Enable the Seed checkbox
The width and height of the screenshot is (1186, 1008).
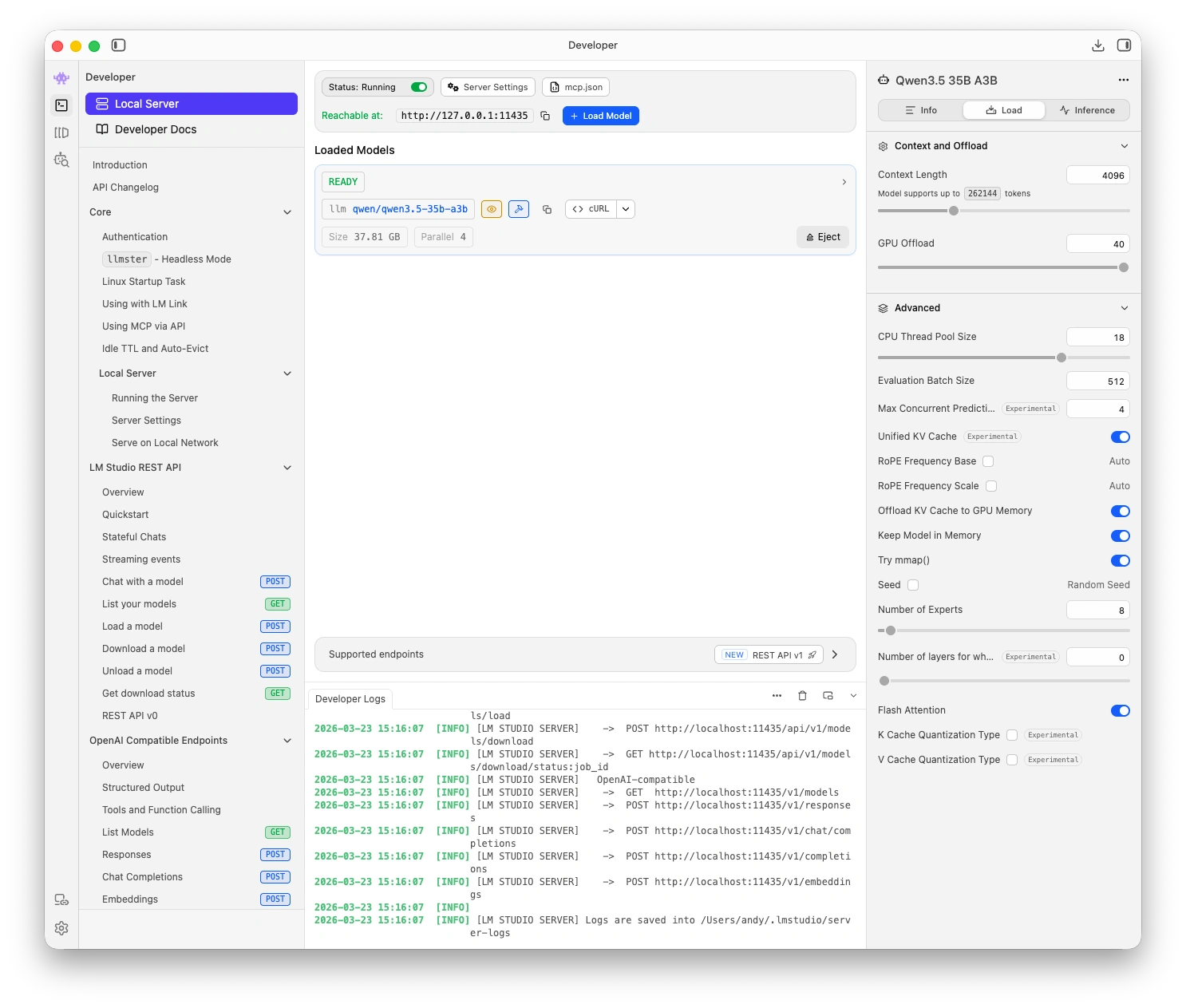[913, 585]
